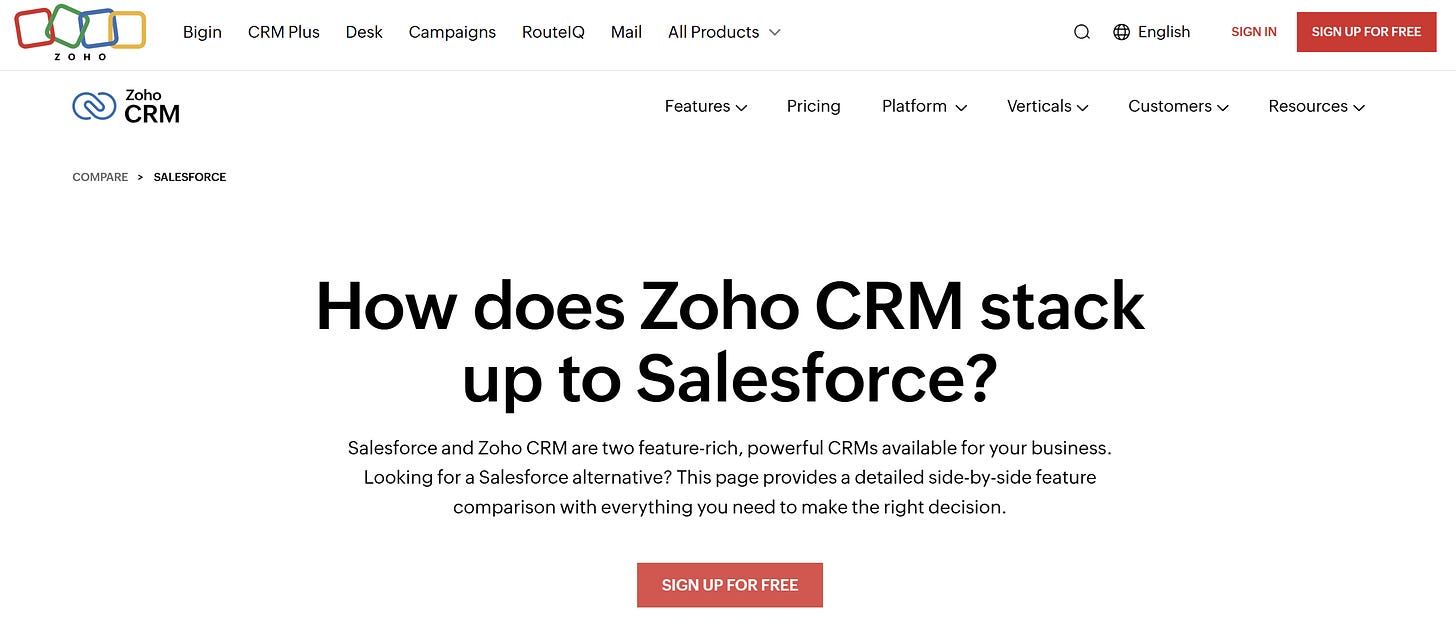This screenshot has width=1456, height=638.
Task: Click the Zoho CRM logo
Action: (124, 105)
